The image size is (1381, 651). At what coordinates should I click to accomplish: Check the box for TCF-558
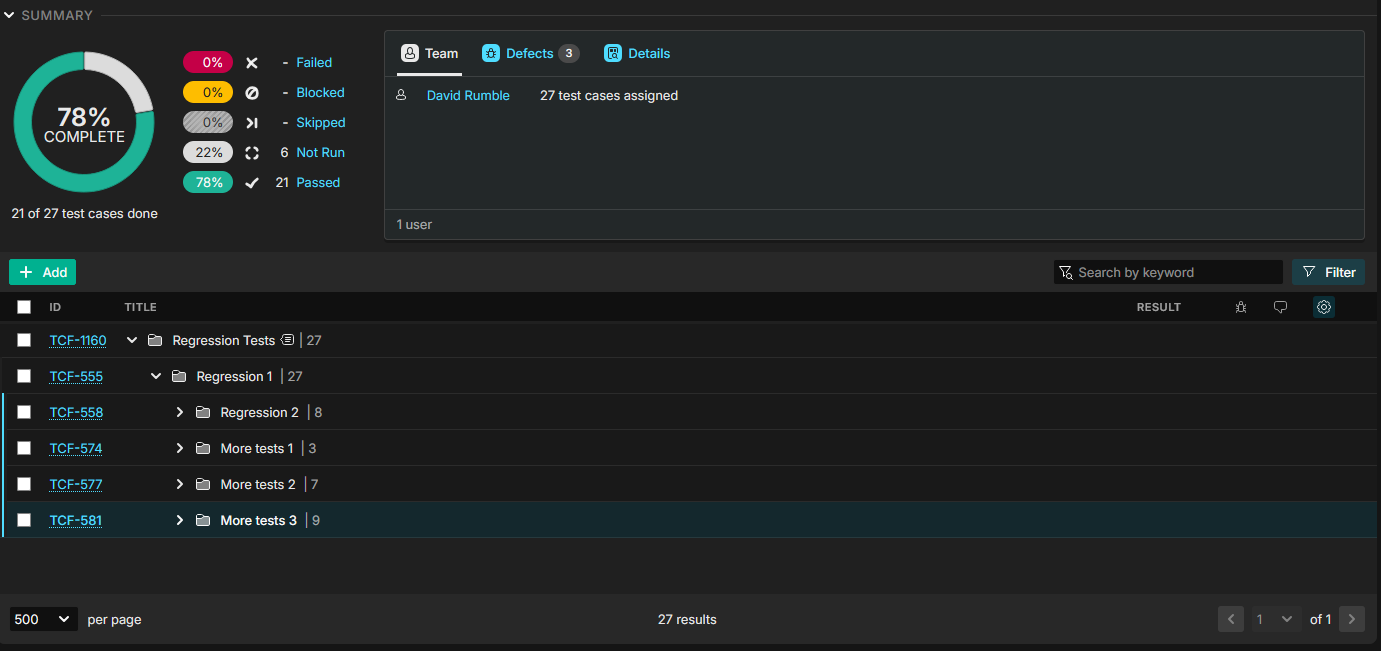(24, 412)
